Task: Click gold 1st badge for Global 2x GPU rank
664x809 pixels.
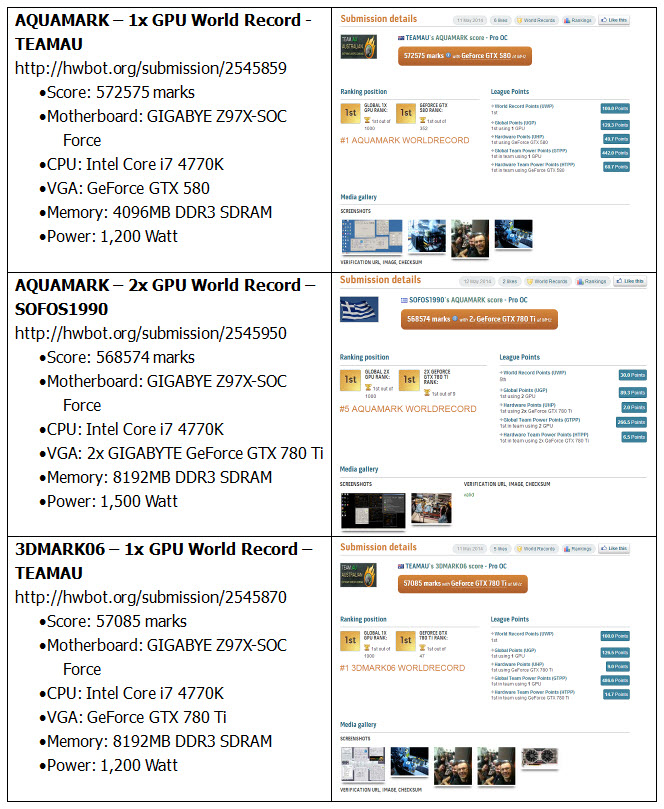Action: 350,380
